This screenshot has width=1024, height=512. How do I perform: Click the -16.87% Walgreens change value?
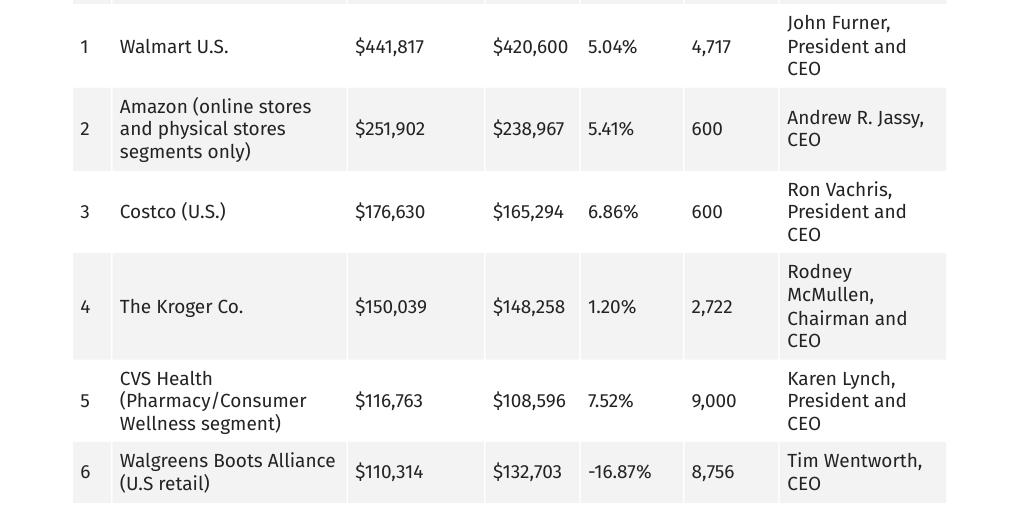click(x=619, y=472)
